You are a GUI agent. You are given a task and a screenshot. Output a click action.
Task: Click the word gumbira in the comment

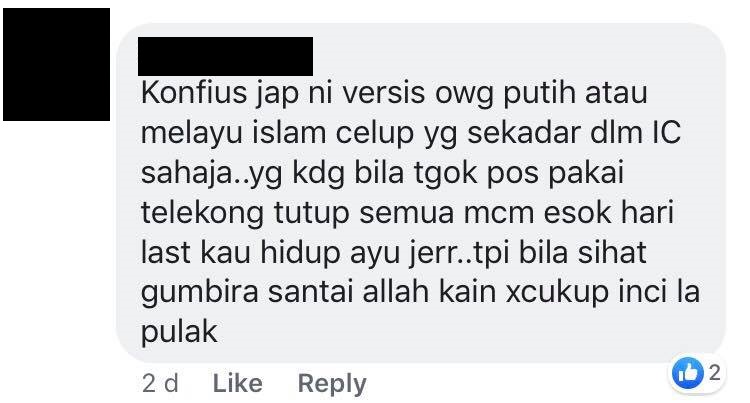click(x=199, y=293)
